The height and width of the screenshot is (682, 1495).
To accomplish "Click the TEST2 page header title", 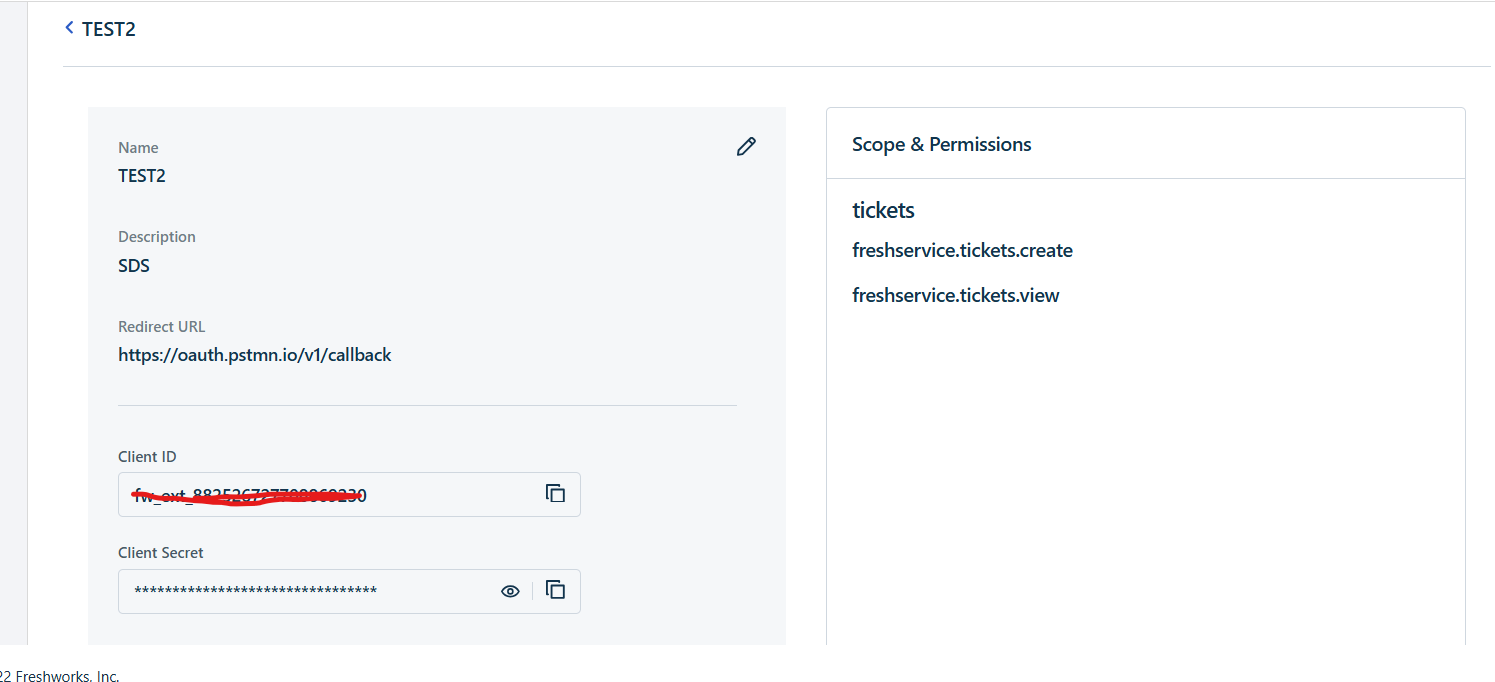I will tap(109, 29).
